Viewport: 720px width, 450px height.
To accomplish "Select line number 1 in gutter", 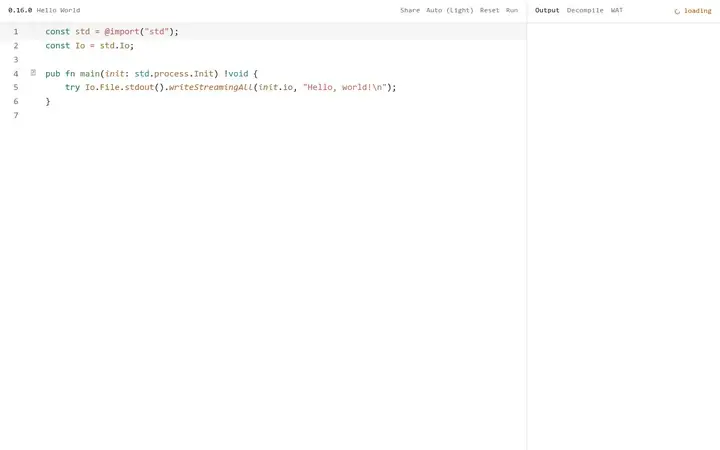I will click(x=16, y=32).
